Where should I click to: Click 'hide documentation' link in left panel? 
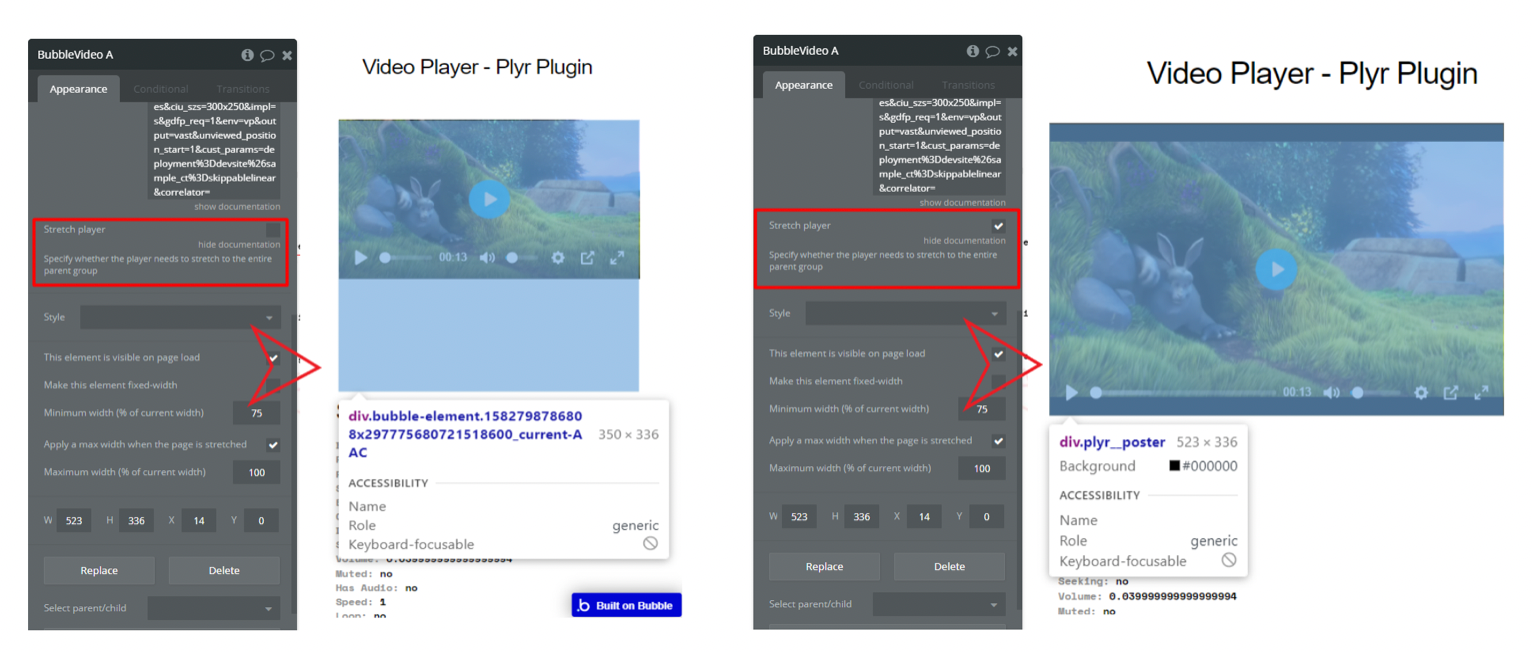coord(239,244)
